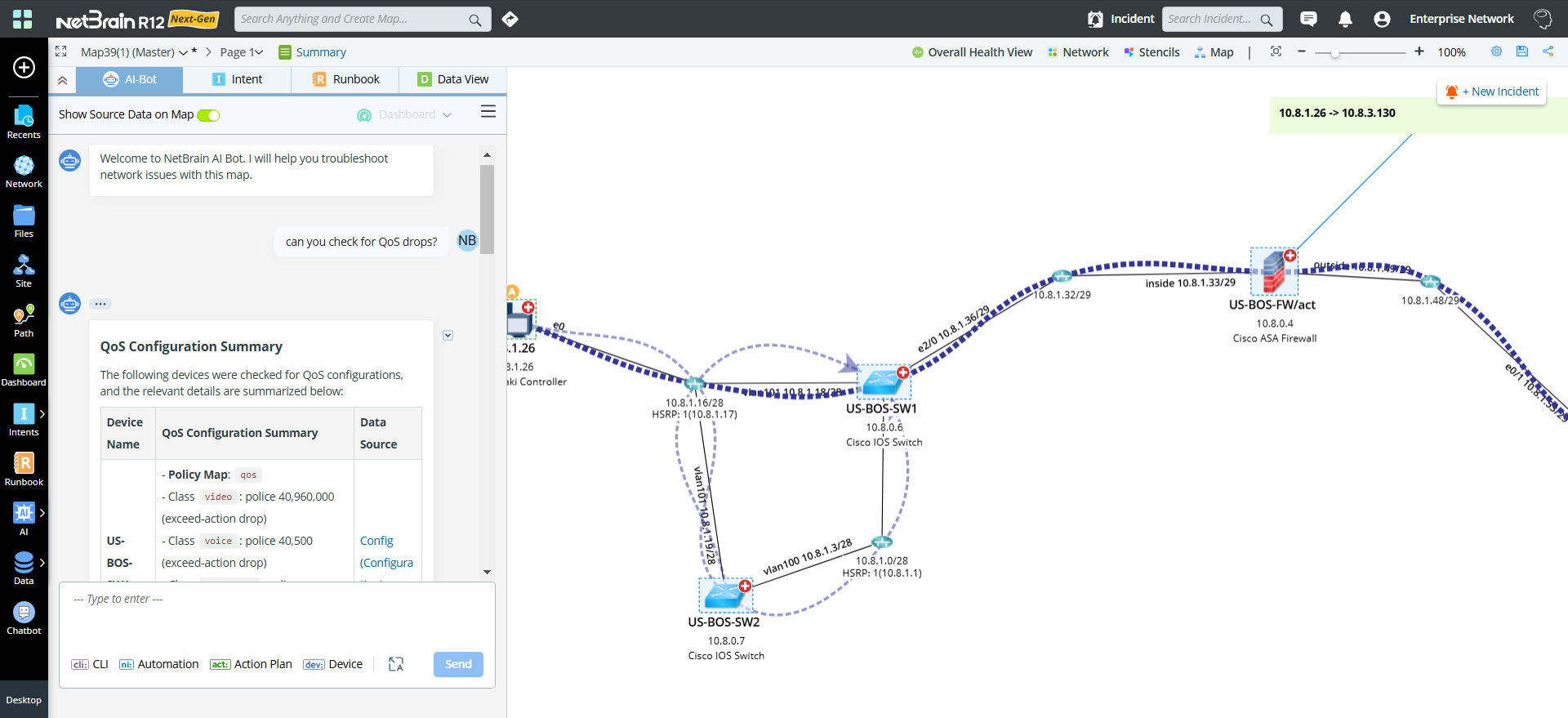Open Overall Health View
The width and height of the screenshot is (1568, 718).
(972, 52)
